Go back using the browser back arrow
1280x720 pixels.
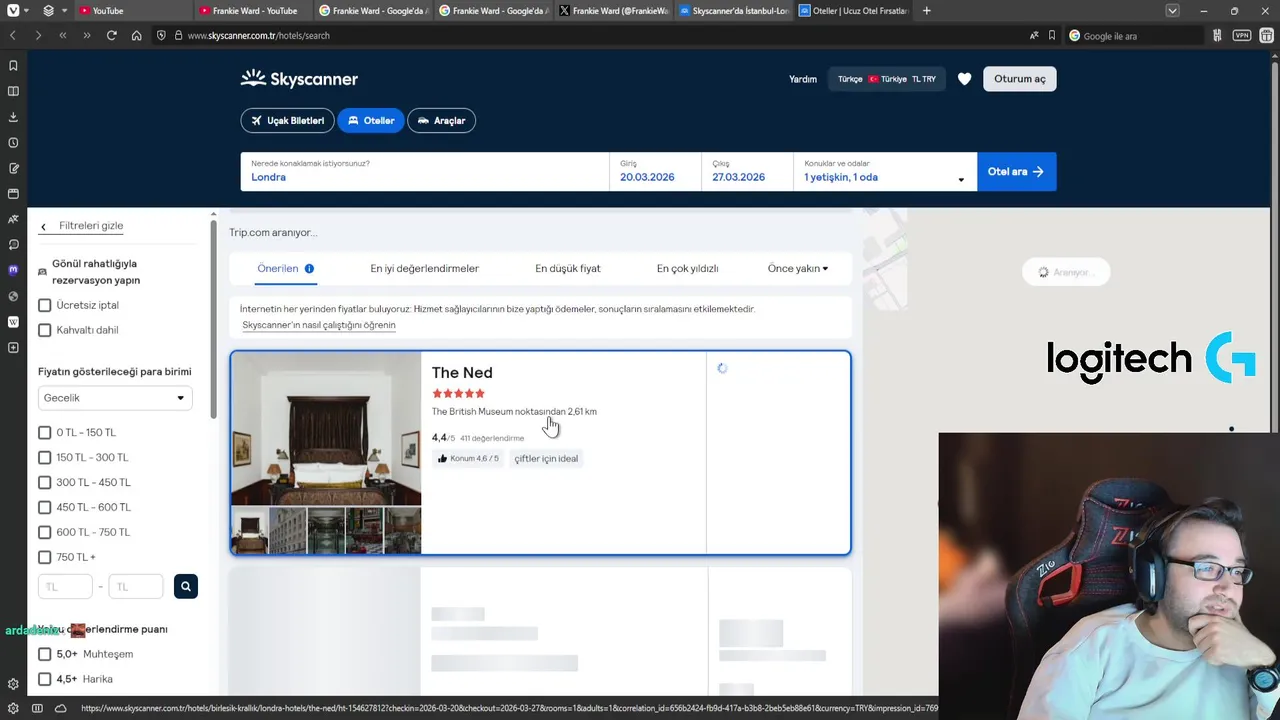pos(13,35)
